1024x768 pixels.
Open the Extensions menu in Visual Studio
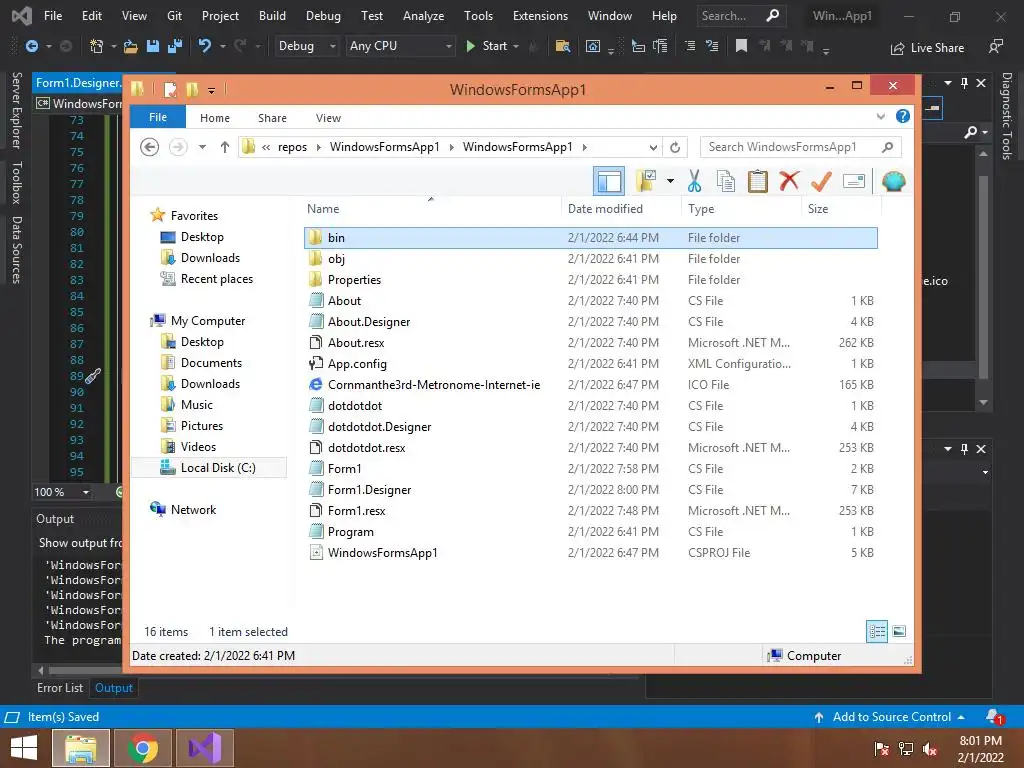tap(540, 16)
